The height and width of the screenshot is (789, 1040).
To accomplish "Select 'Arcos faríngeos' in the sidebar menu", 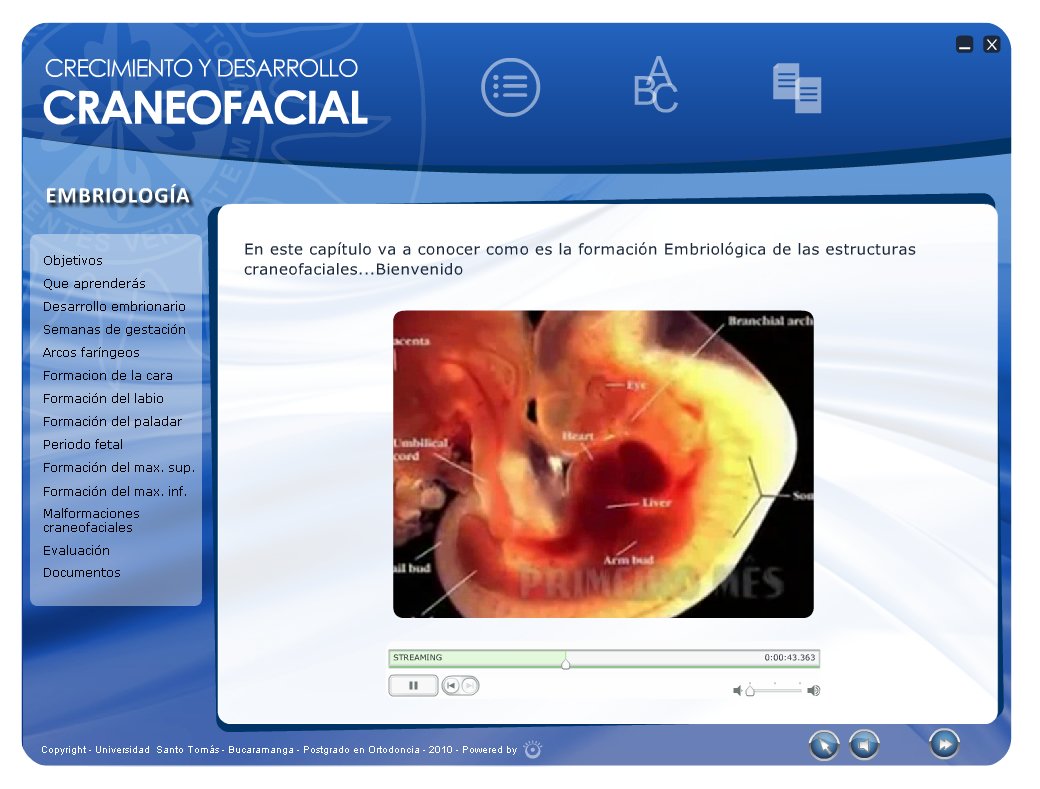I will pos(91,352).
